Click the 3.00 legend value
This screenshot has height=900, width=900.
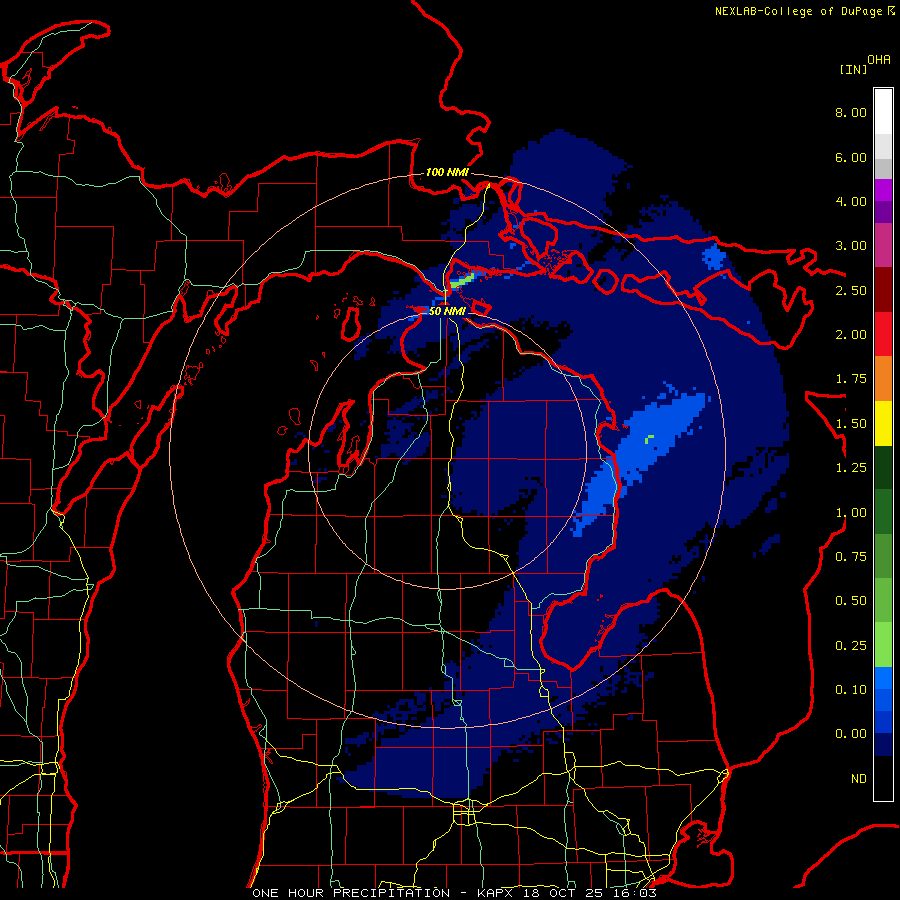point(851,246)
